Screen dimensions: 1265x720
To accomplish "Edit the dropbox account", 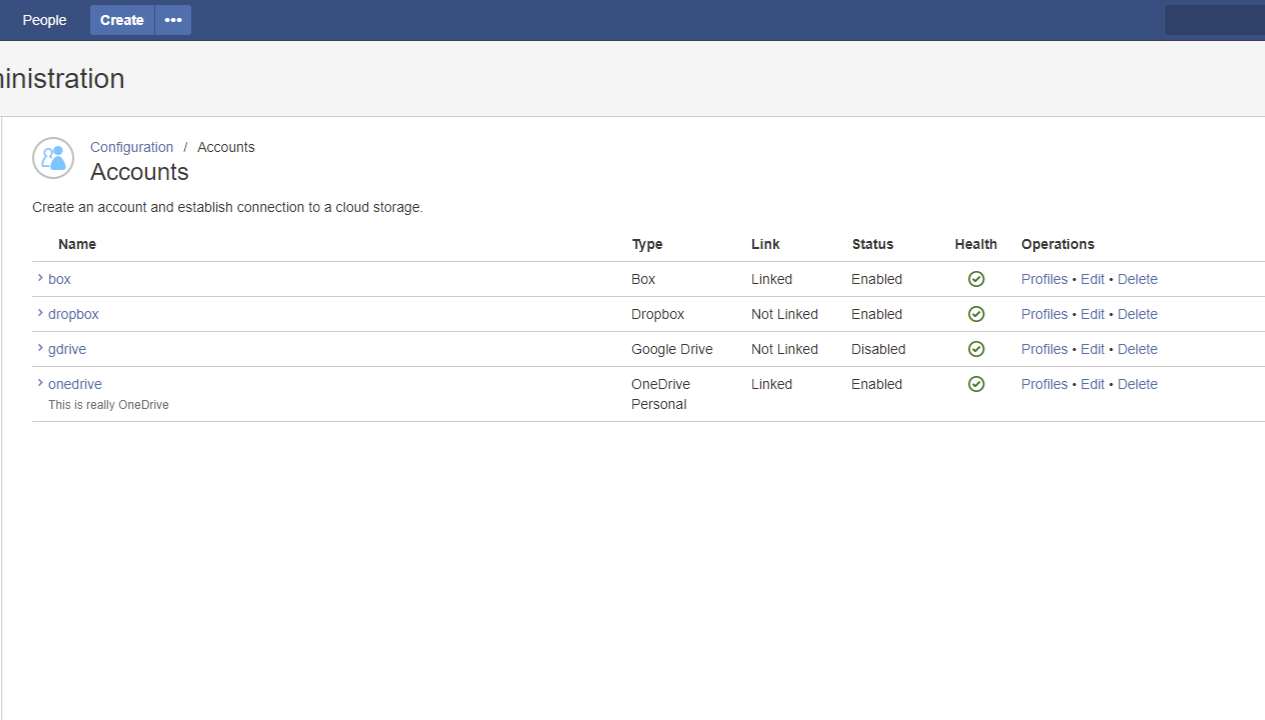I will [1092, 314].
